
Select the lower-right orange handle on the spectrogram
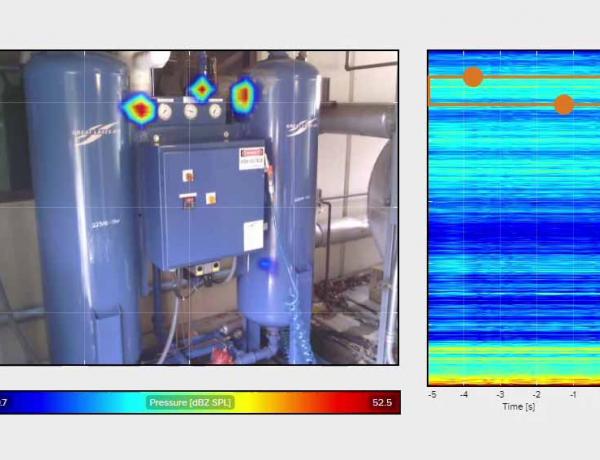(564, 104)
